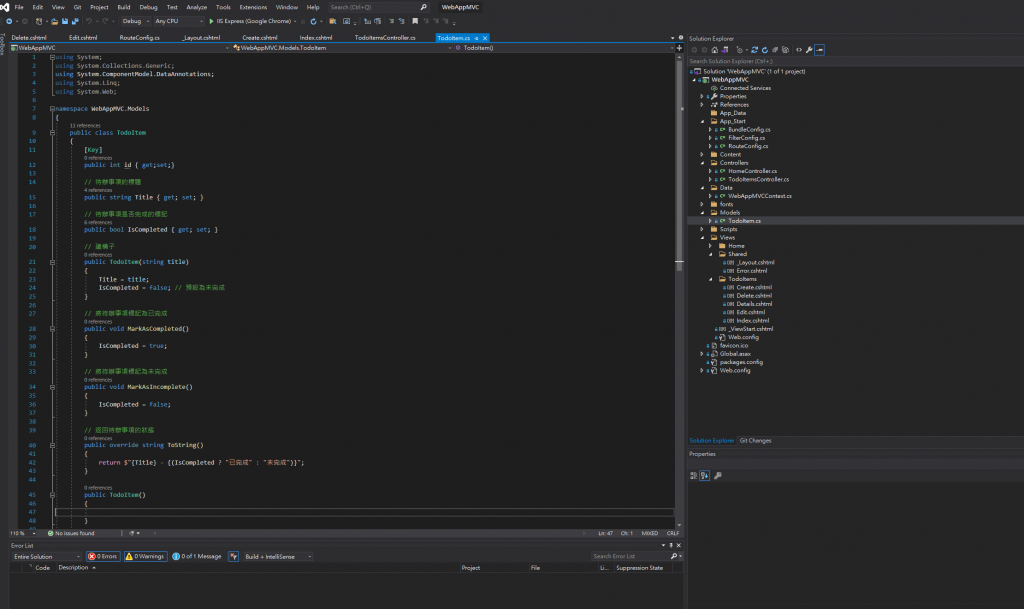The image size is (1024, 609).
Task: Click the Home icon in Solution Explorer
Action: pos(712,49)
